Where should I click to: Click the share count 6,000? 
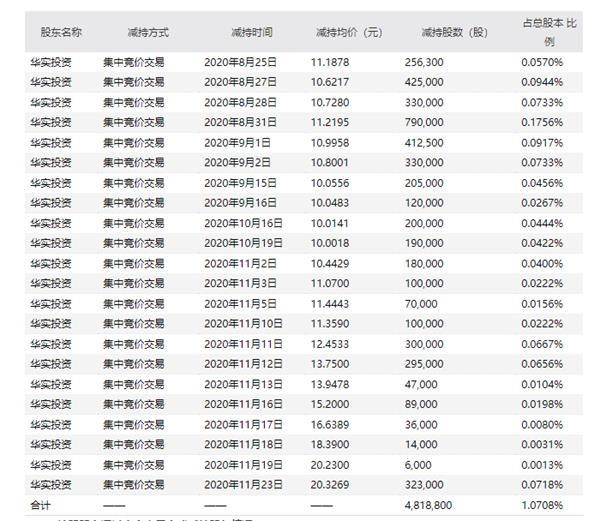click(418, 465)
